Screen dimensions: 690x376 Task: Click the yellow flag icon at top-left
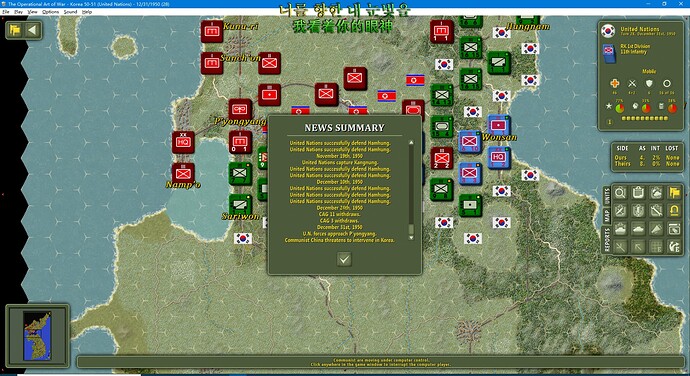tap(15, 30)
